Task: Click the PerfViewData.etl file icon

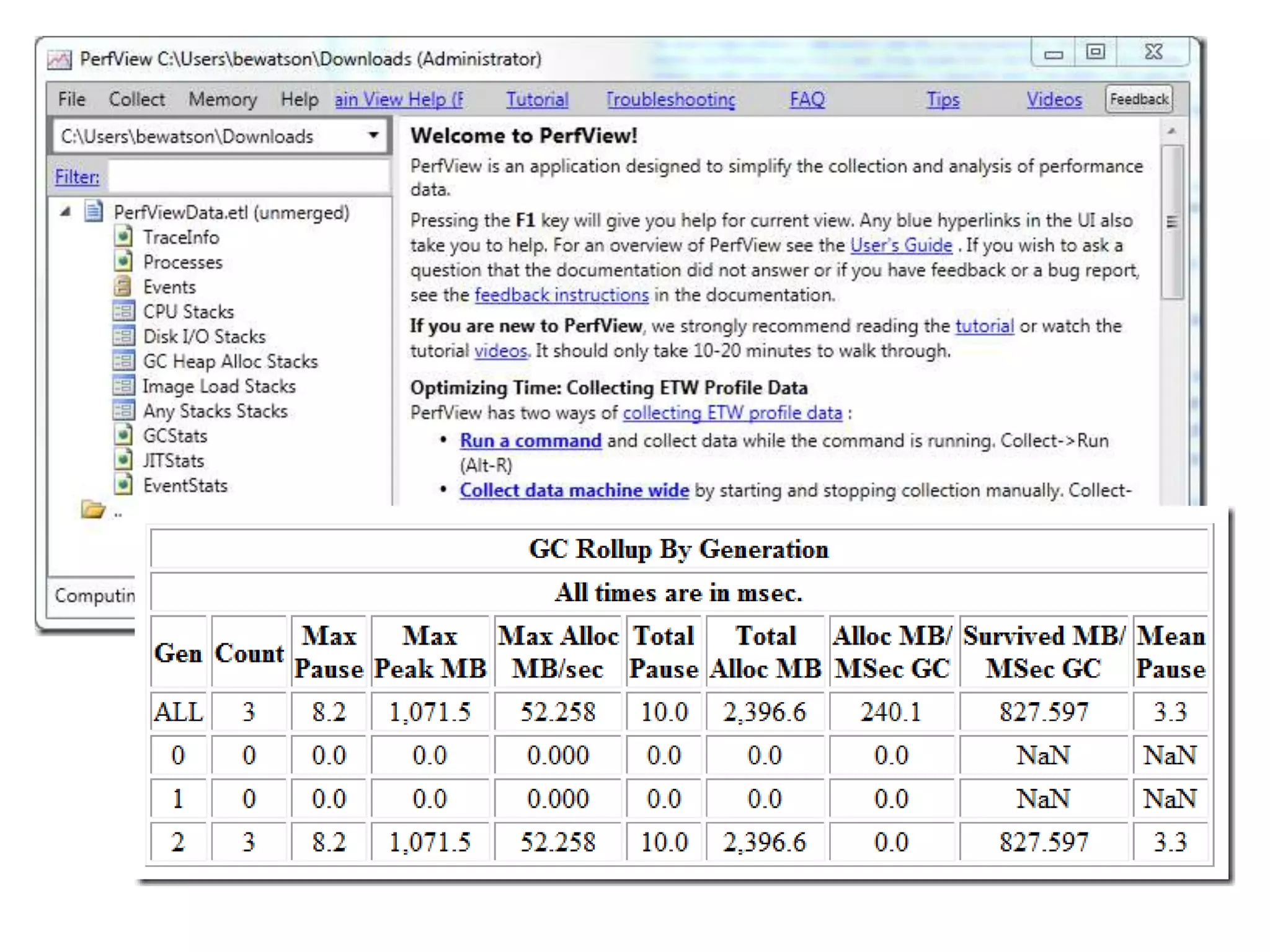Action: click(94, 212)
